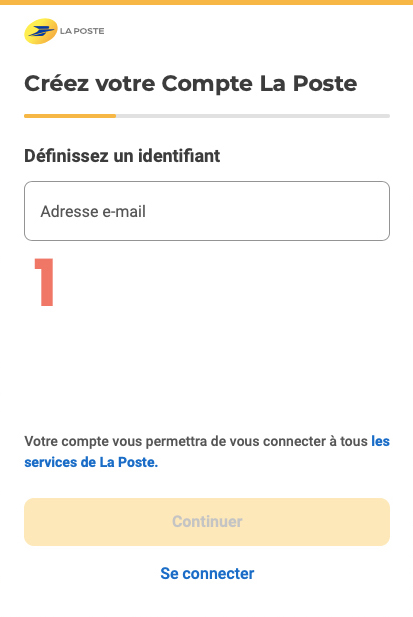
Task: Click the gray unfilled portion of the progress bar
Action: pos(253,116)
